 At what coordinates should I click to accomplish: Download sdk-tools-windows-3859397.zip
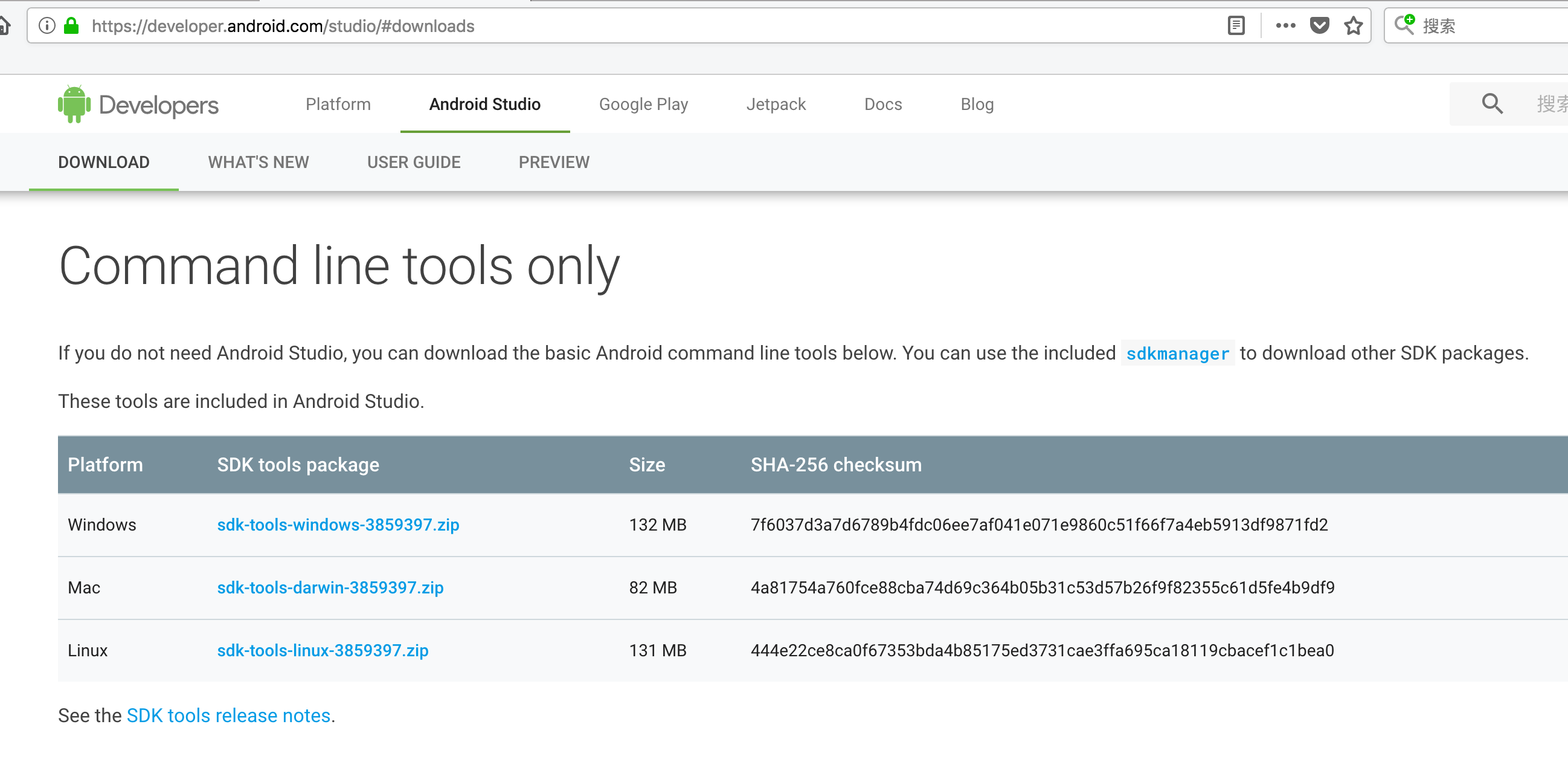click(x=338, y=525)
